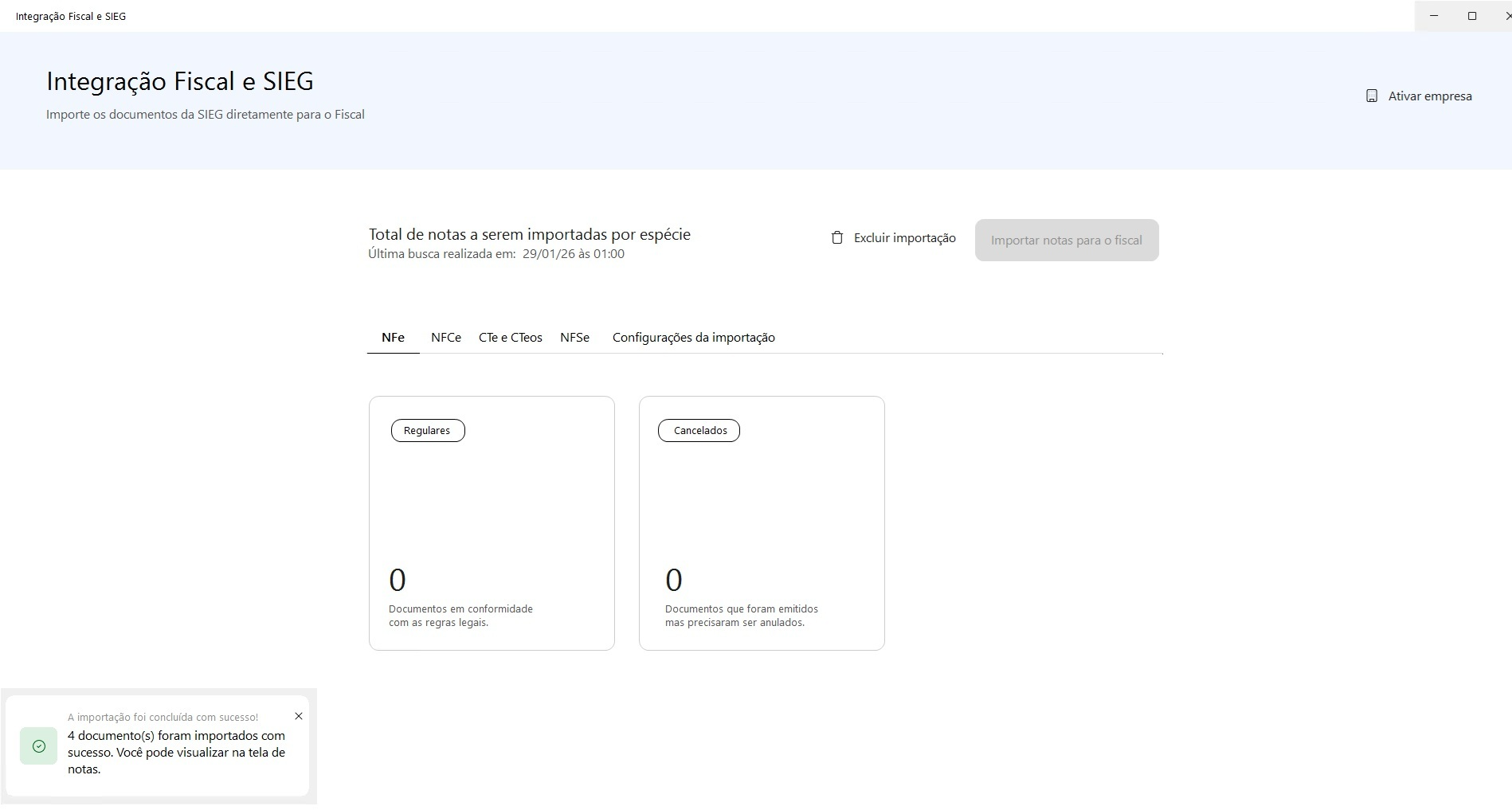Click 'Documentos que foram emitidos' description text
This screenshot has width=1512, height=810.
point(742,616)
